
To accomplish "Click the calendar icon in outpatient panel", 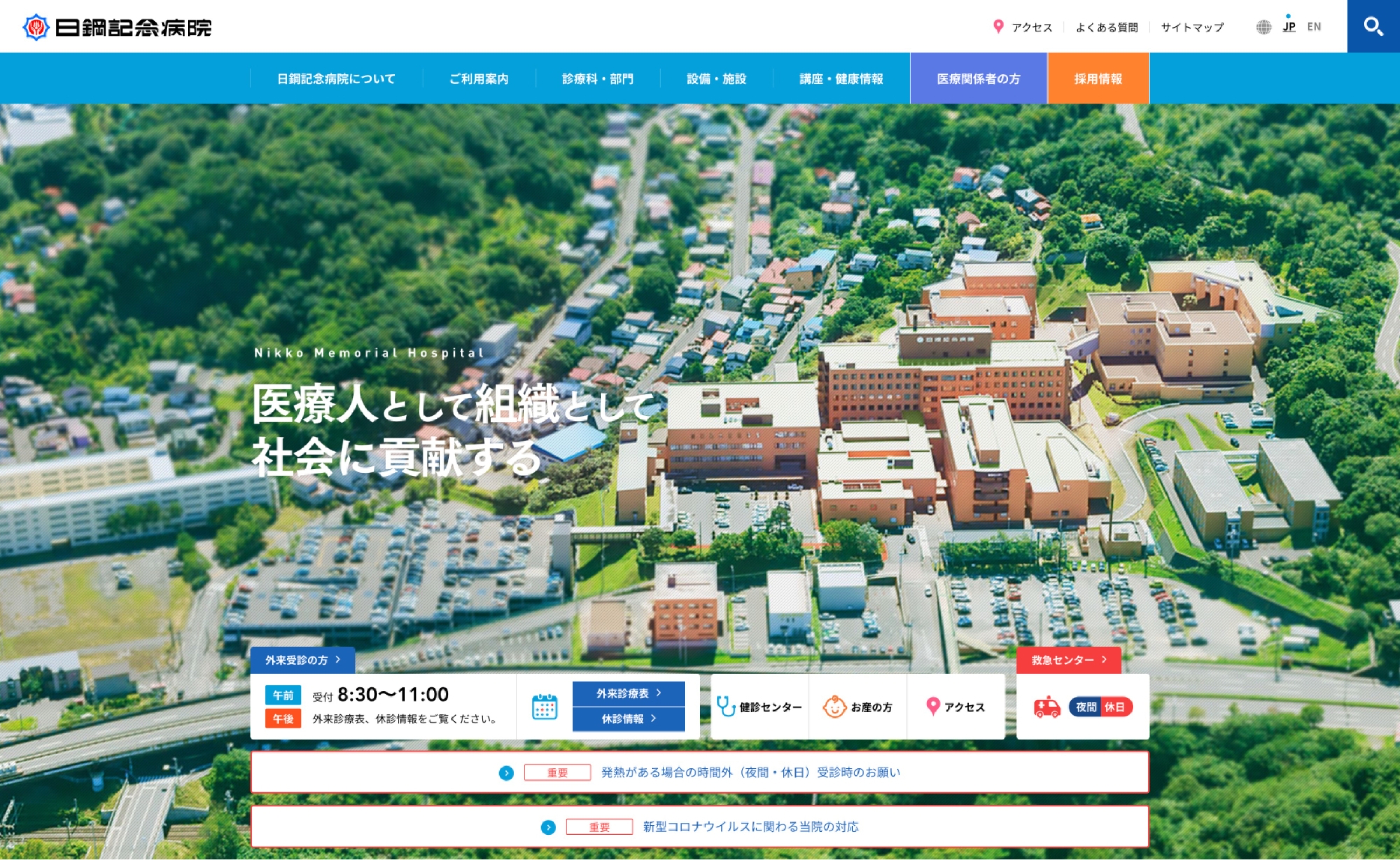I will tap(544, 707).
